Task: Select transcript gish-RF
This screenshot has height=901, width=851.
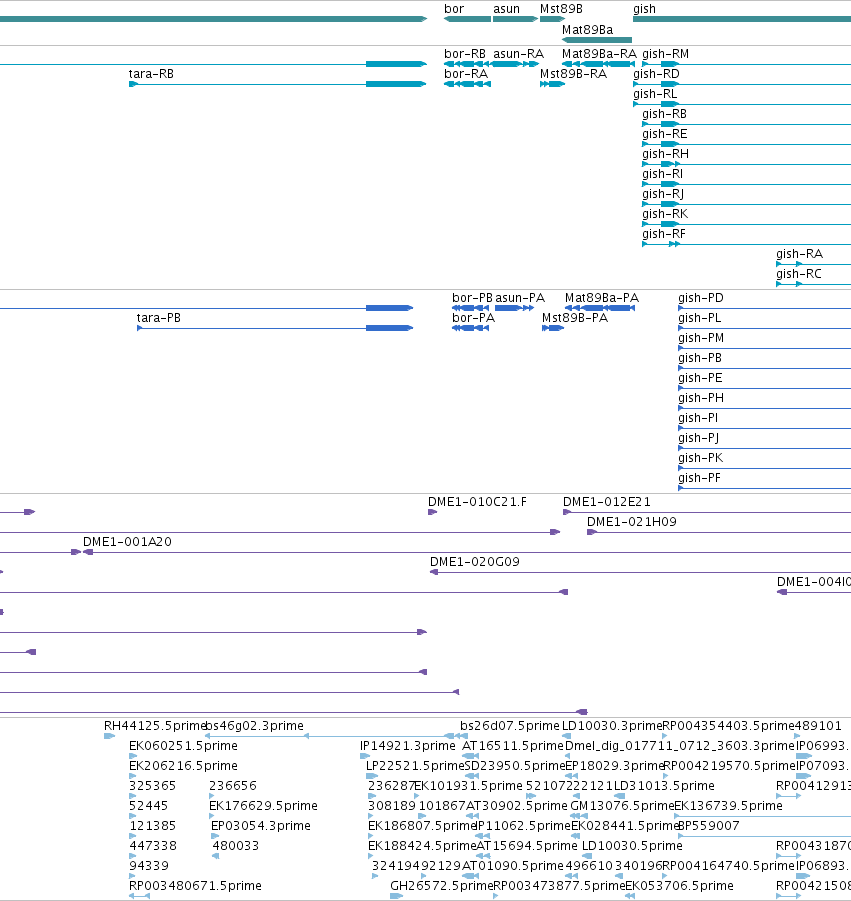Action: tap(664, 234)
